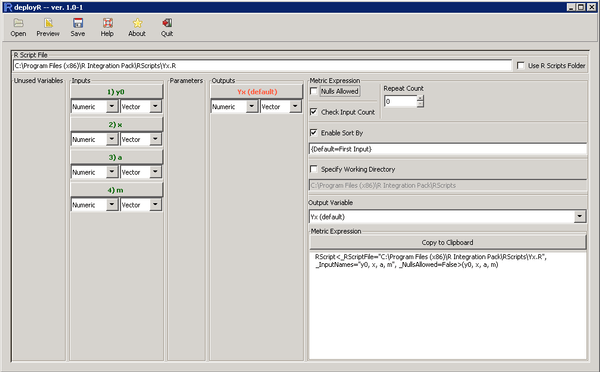Expand the Output Variable combo box
The image size is (600, 372).
[580, 217]
